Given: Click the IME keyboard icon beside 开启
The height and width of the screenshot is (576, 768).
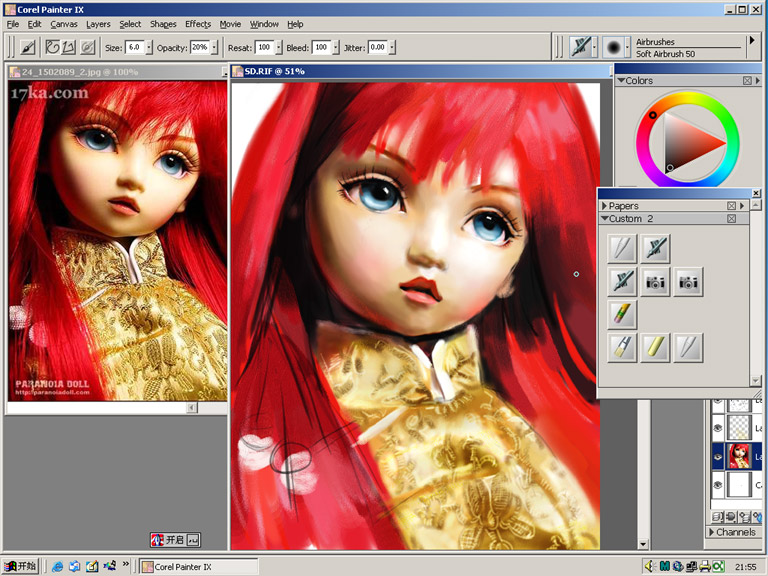Looking at the screenshot, I should pos(193,540).
